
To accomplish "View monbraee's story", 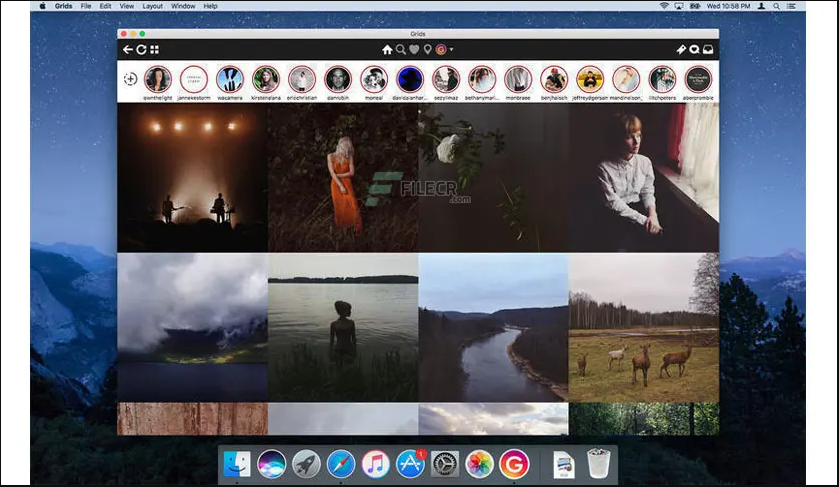I will click(518, 79).
